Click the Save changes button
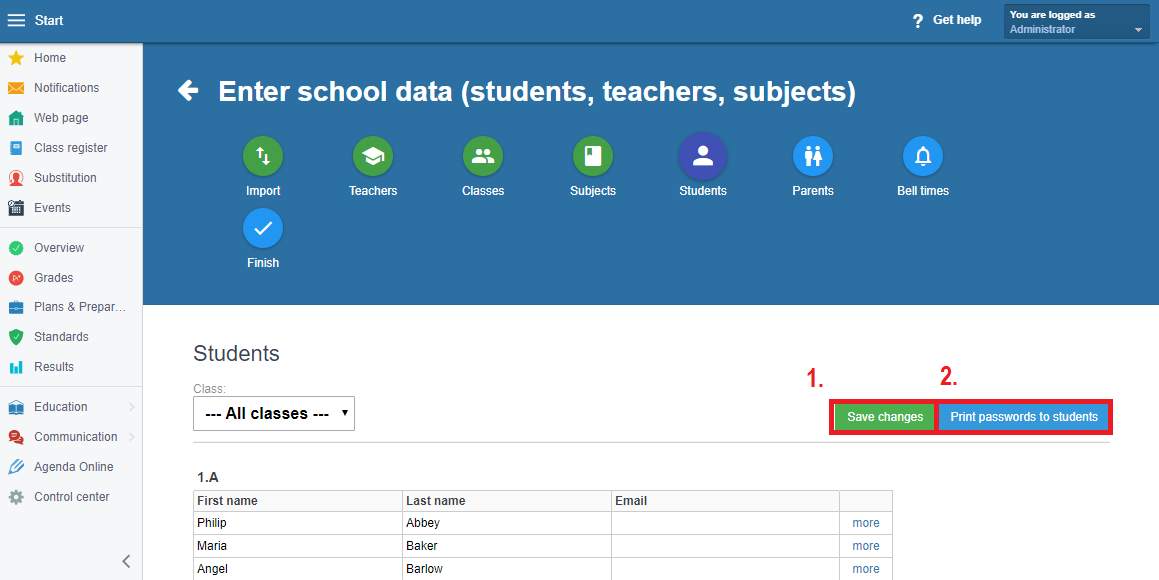This screenshot has height=580, width=1159. coord(885,417)
